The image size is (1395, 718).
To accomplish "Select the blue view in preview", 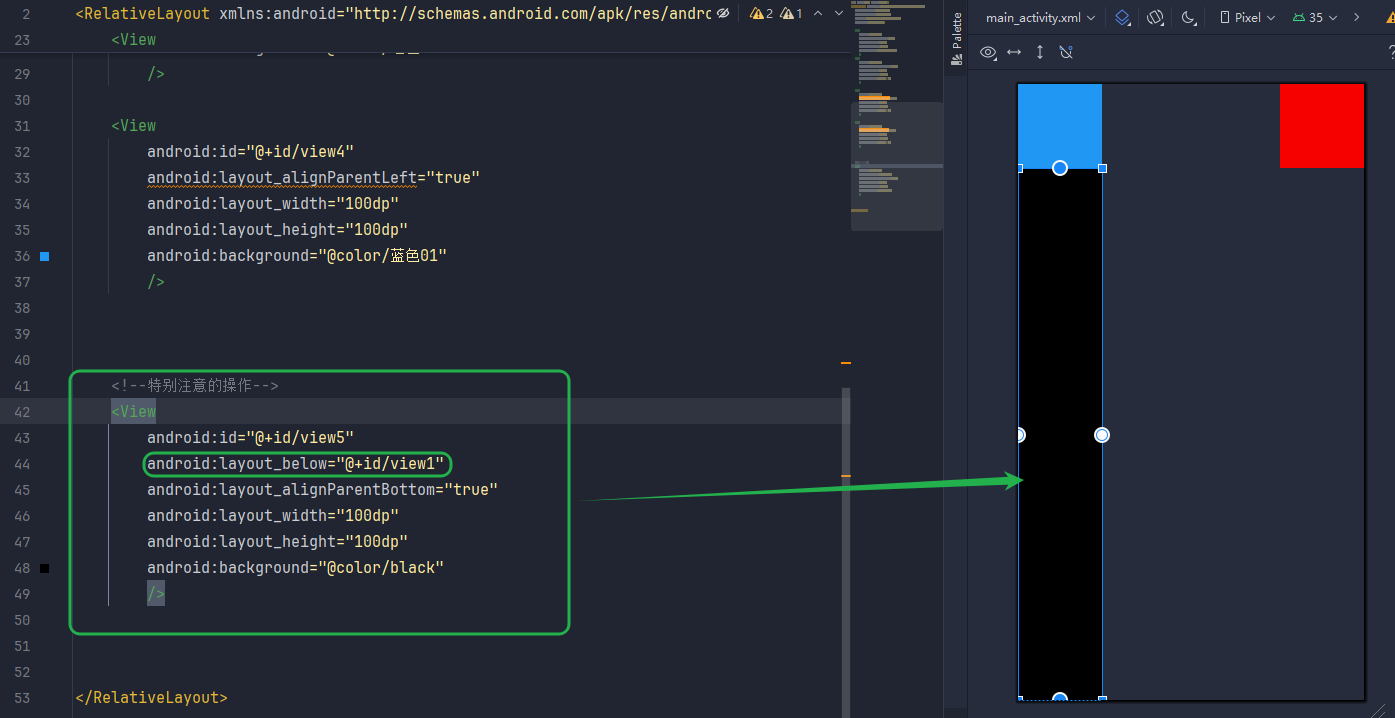I will click(1060, 126).
